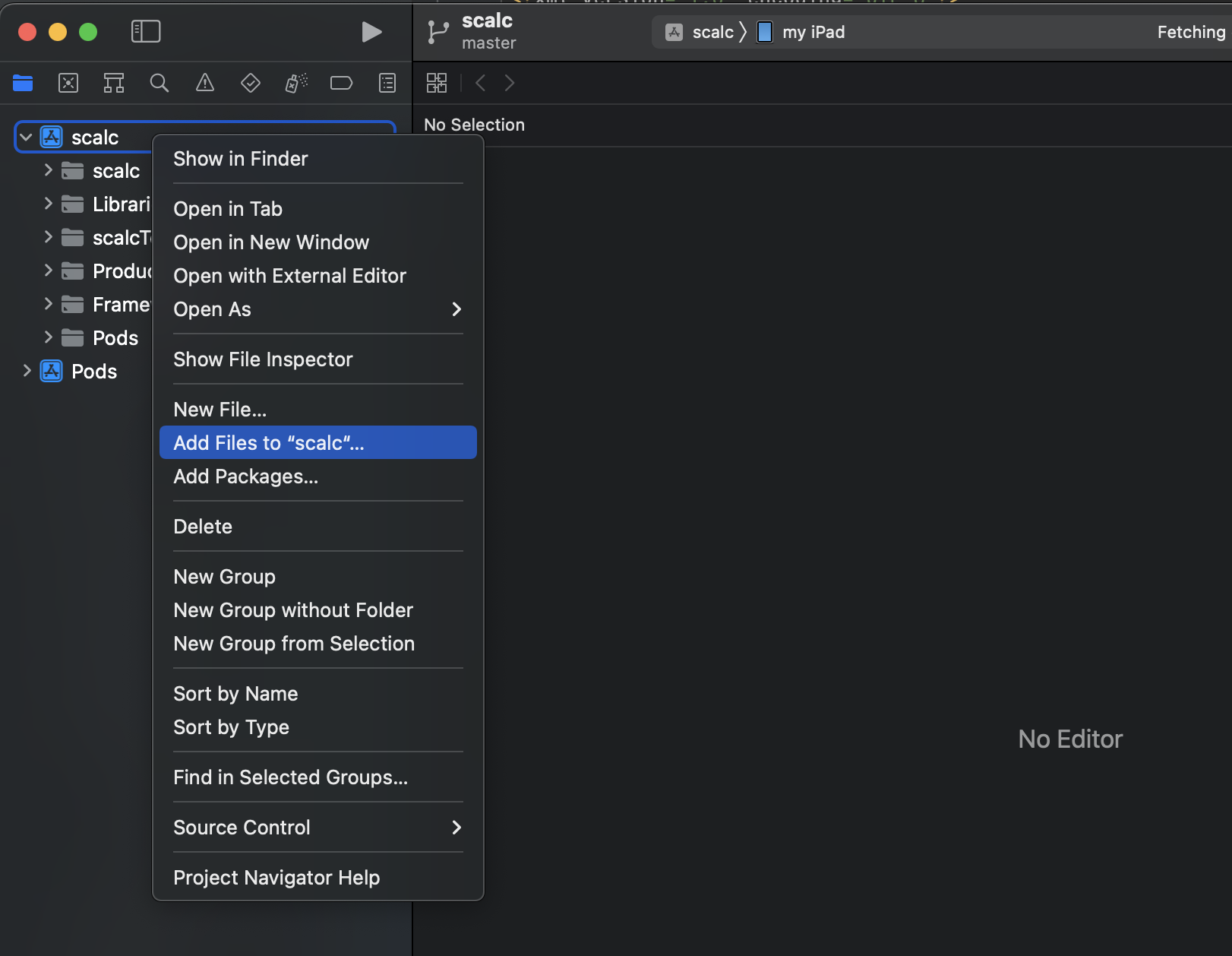
Task: Open the Test navigator diamond icon
Action: tap(251, 83)
